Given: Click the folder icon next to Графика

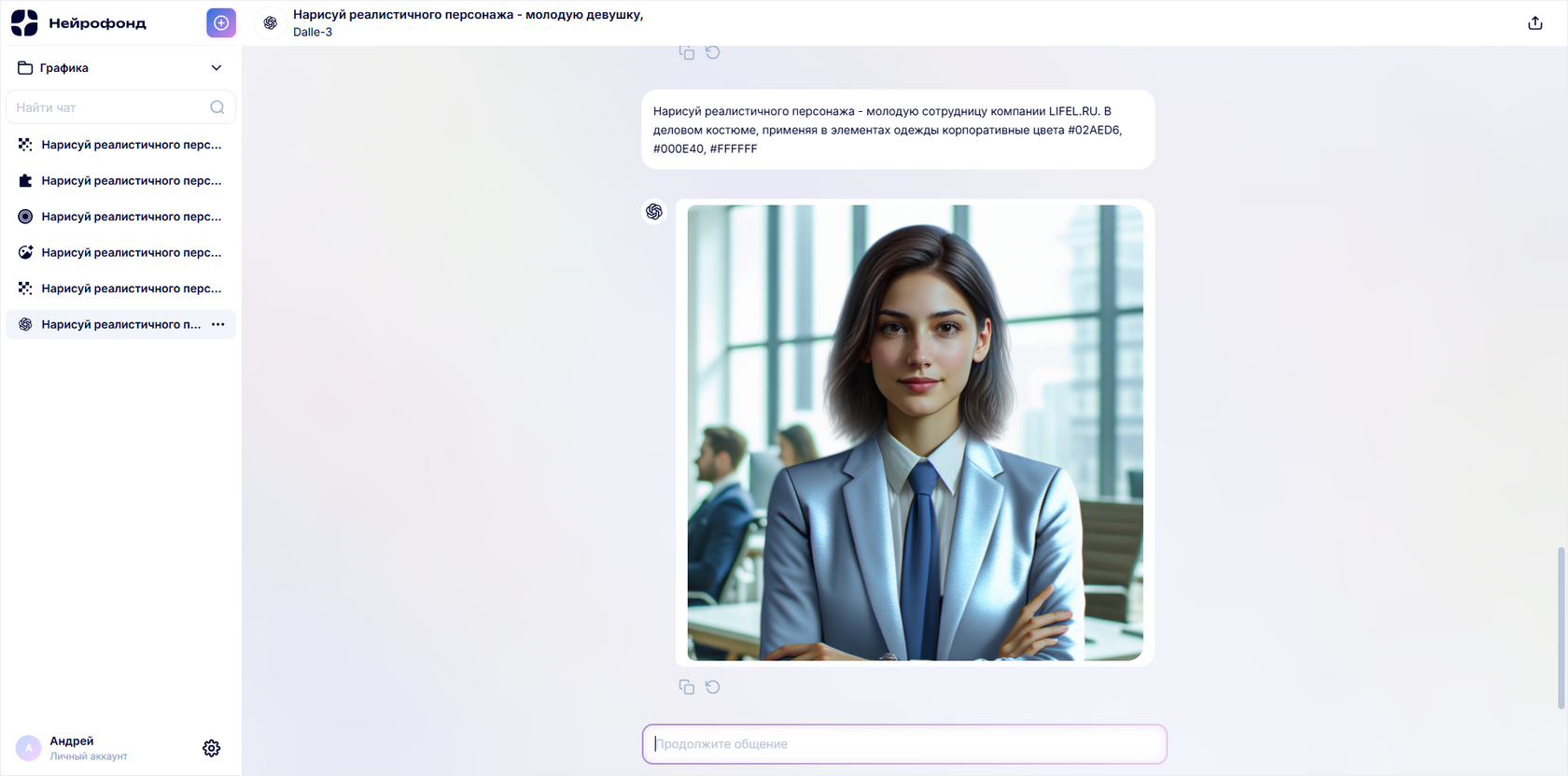Looking at the screenshot, I should pyautogui.click(x=25, y=68).
